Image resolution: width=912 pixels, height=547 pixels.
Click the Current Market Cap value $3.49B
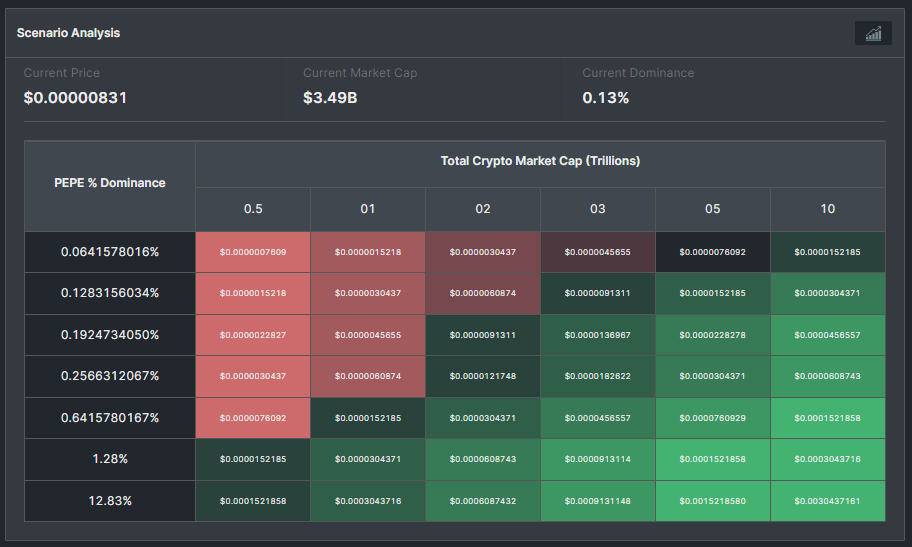pos(330,98)
